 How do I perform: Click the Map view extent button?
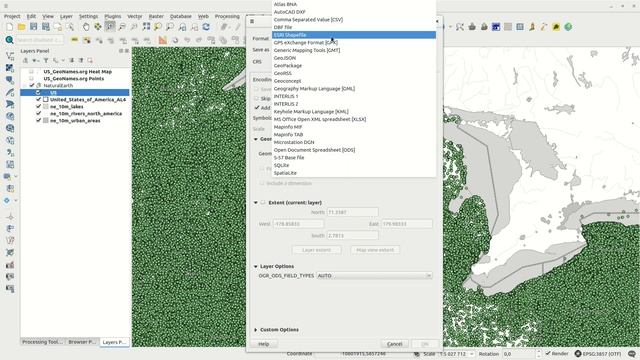click(x=375, y=250)
